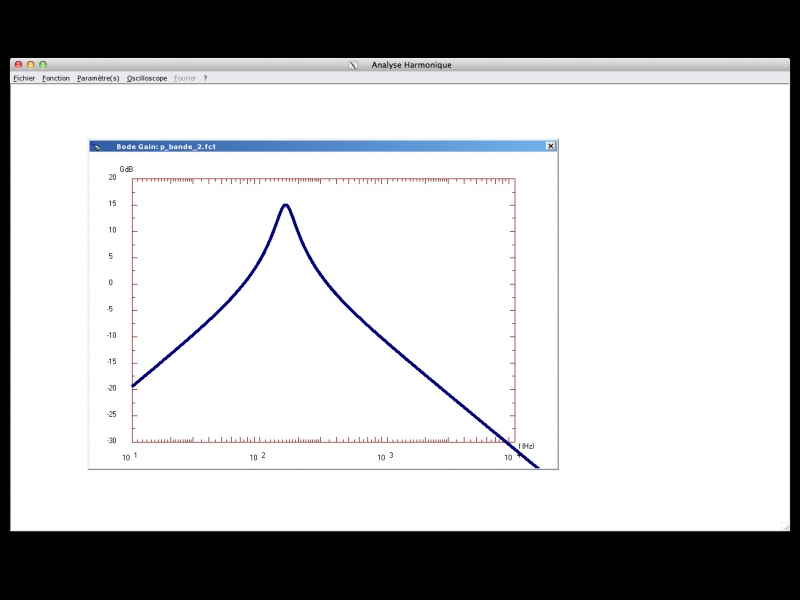This screenshot has height=600, width=800.
Task: Click the 10² label on the frequency axis
Action: click(x=256, y=457)
